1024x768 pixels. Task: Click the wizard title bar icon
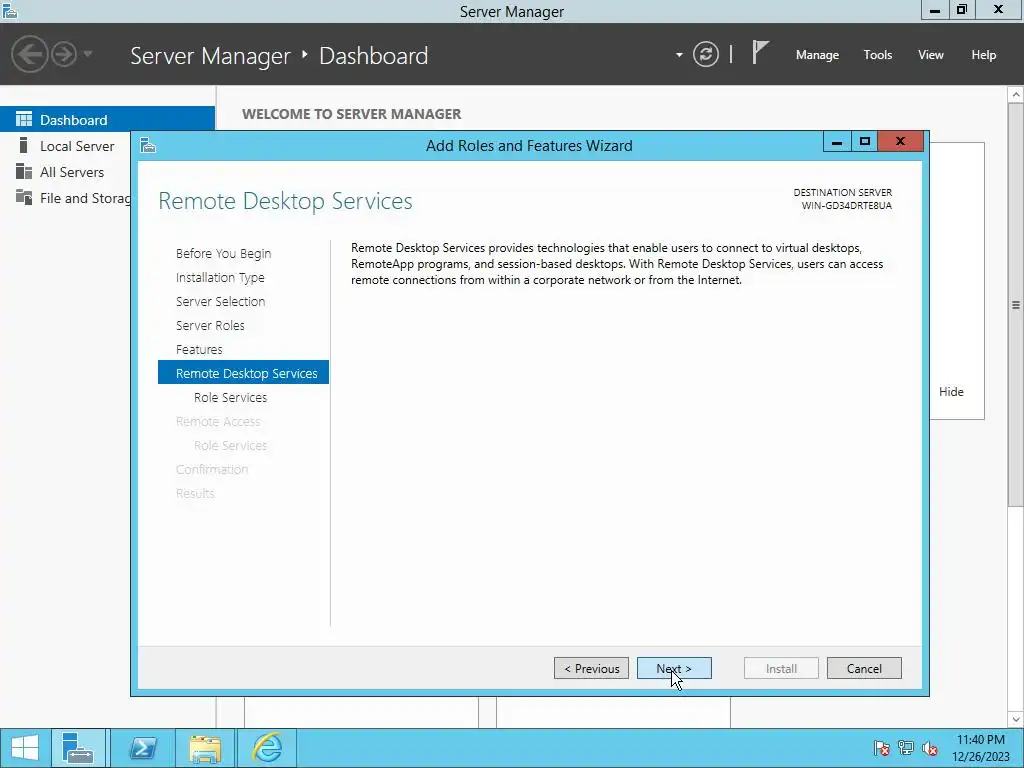pyautogui.click(x=148, y=145)
